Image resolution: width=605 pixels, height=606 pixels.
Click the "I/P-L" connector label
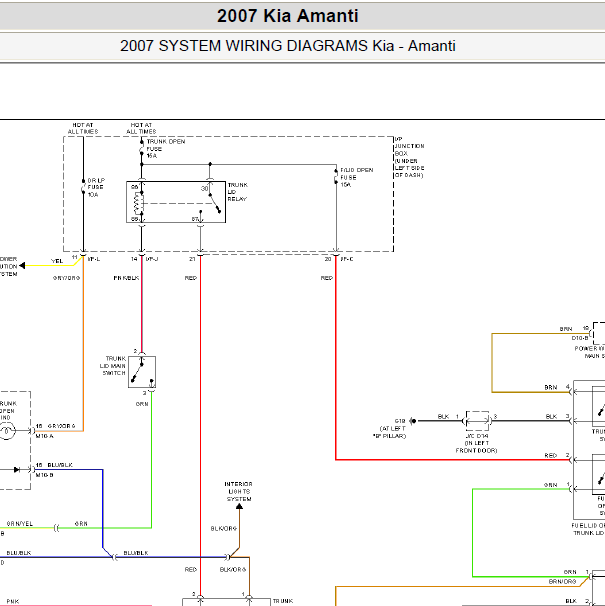click(x=94, y=259)
